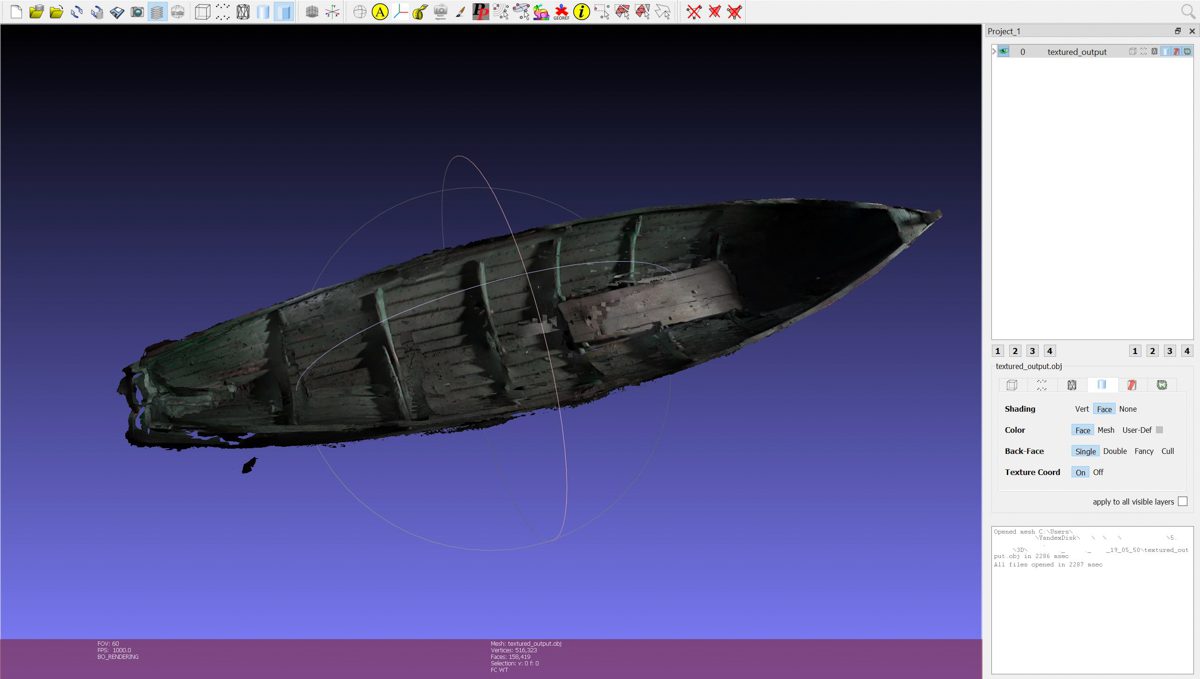Image resolution: width=1200 pixels, height=679 pixels.
Task: Click the Import Mesh folder icon
Action: coord(56,12)
